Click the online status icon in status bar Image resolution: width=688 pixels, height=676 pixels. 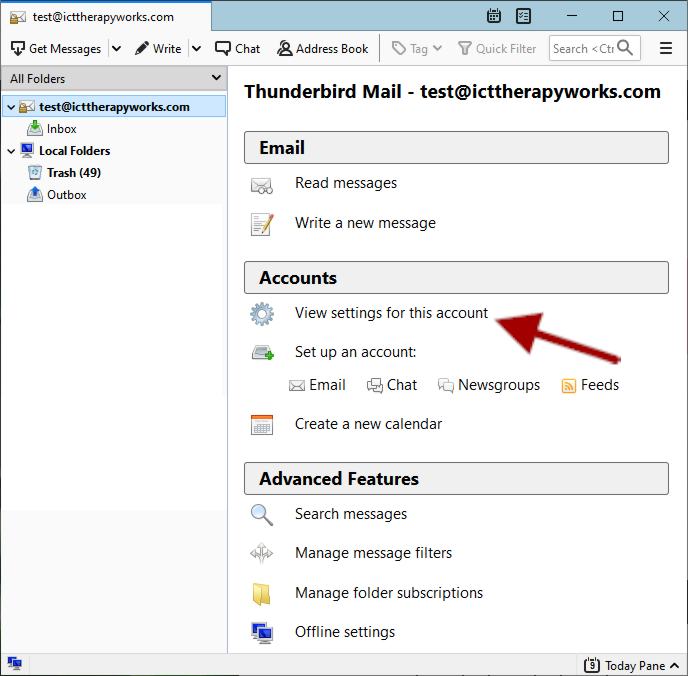[x=14, y=663]
